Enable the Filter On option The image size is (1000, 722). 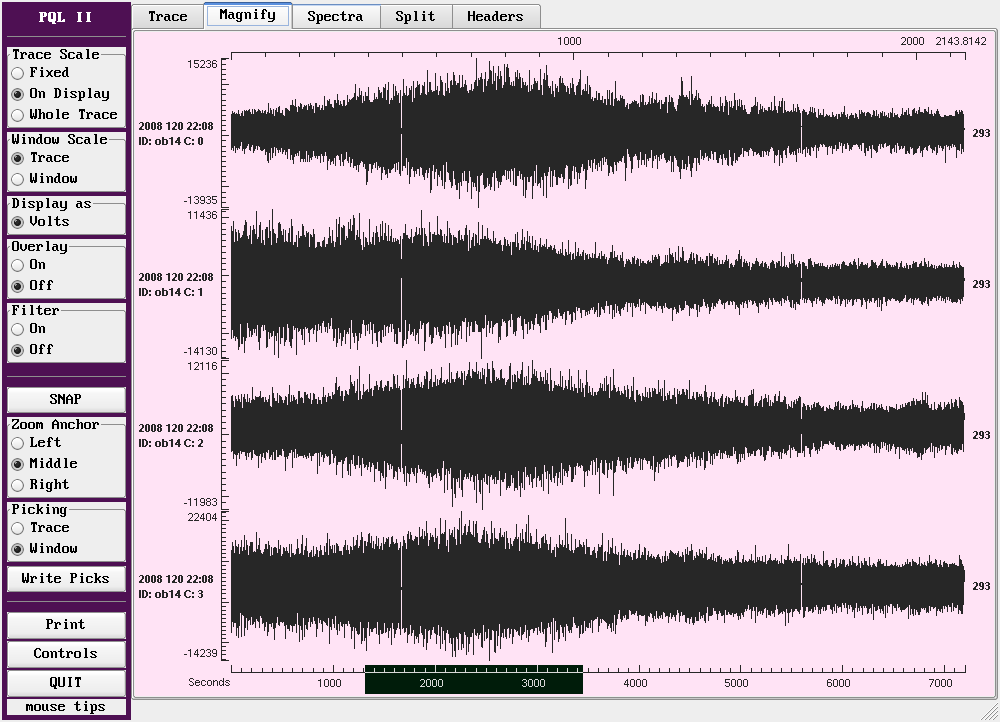(x=18, y=329)
